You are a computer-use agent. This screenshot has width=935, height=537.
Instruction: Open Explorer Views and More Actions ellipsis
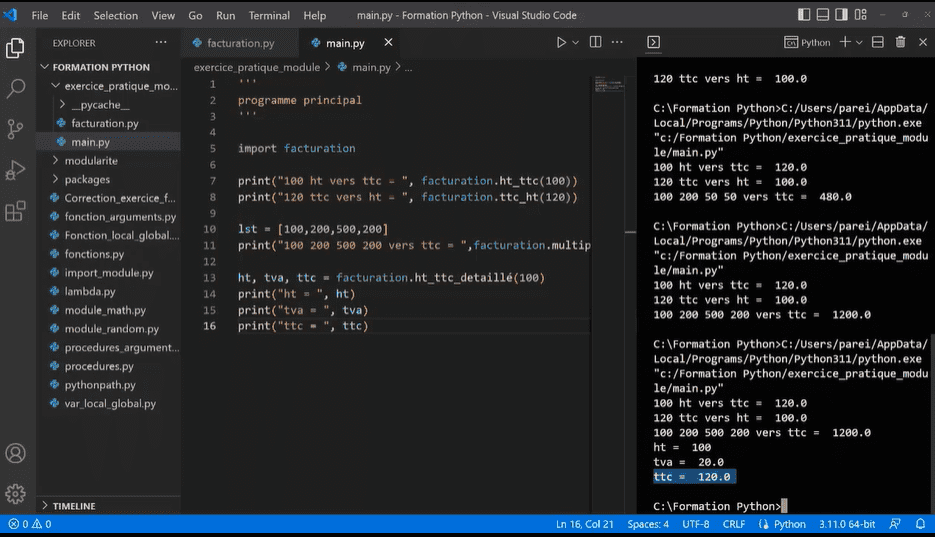[161, 42]
